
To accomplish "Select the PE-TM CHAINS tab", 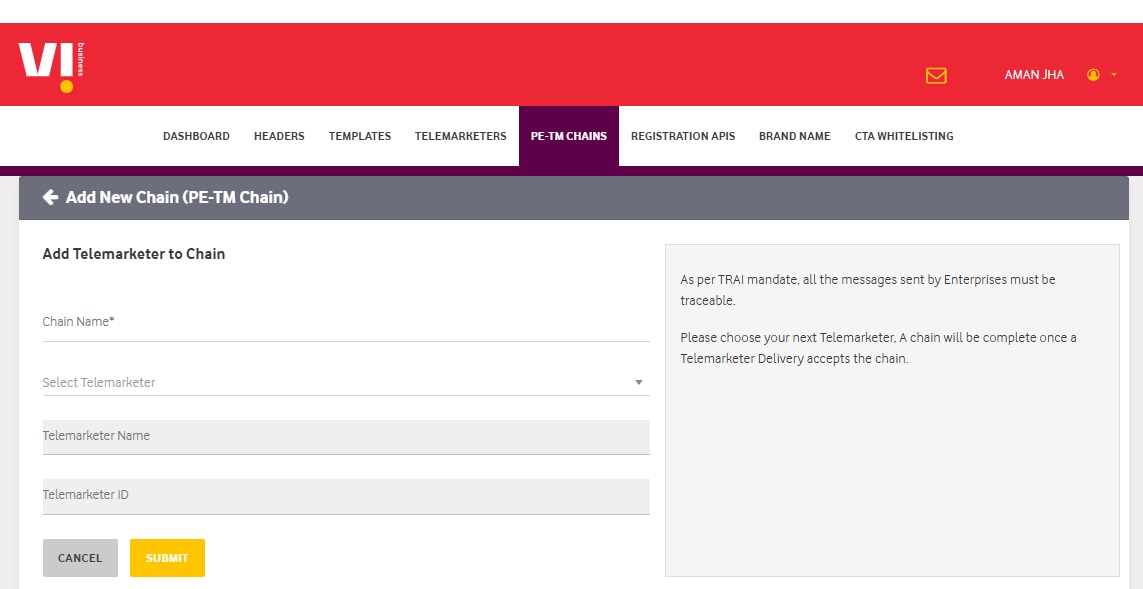I will (569, 136).
